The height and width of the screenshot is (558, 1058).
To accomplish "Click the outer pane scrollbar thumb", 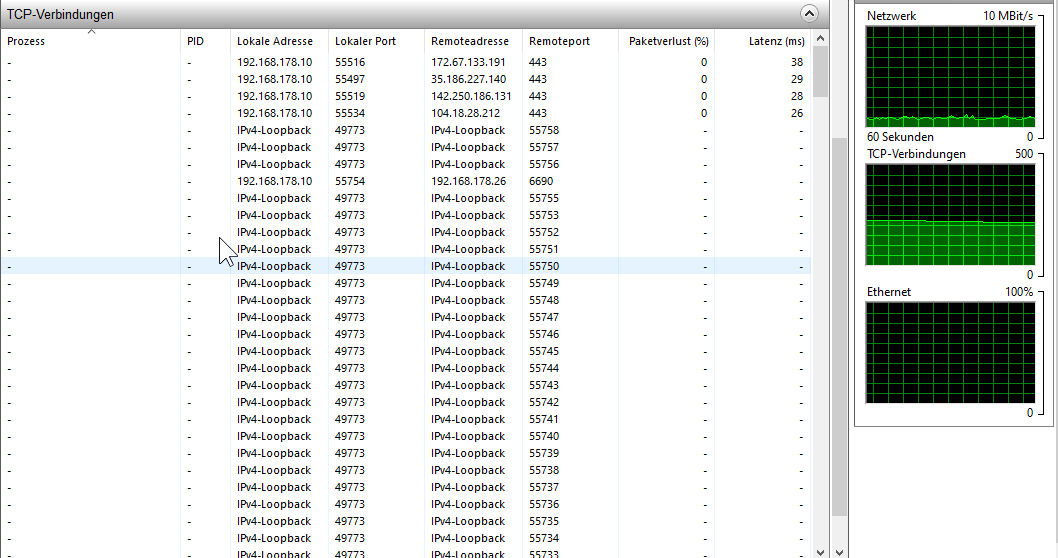I will point(839,327).
